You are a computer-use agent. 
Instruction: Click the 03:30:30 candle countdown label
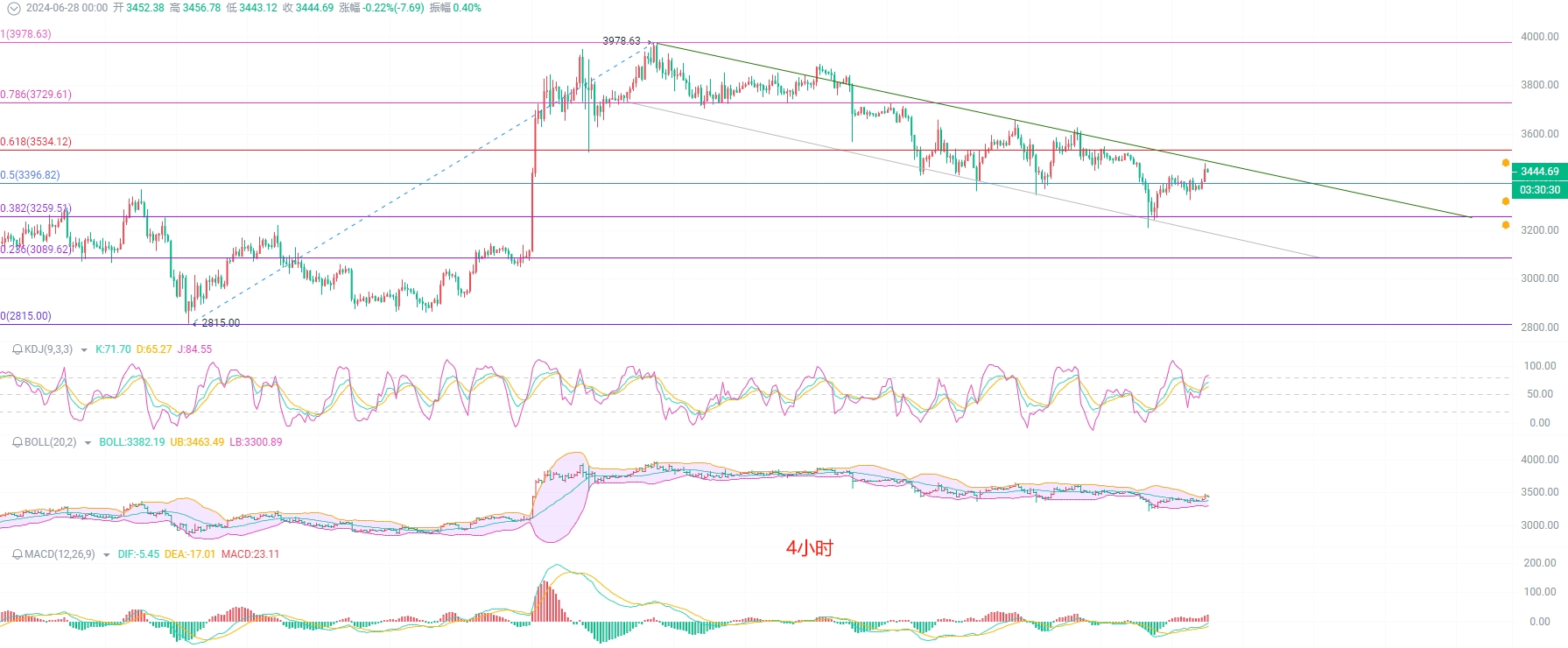pos(1539,190)
